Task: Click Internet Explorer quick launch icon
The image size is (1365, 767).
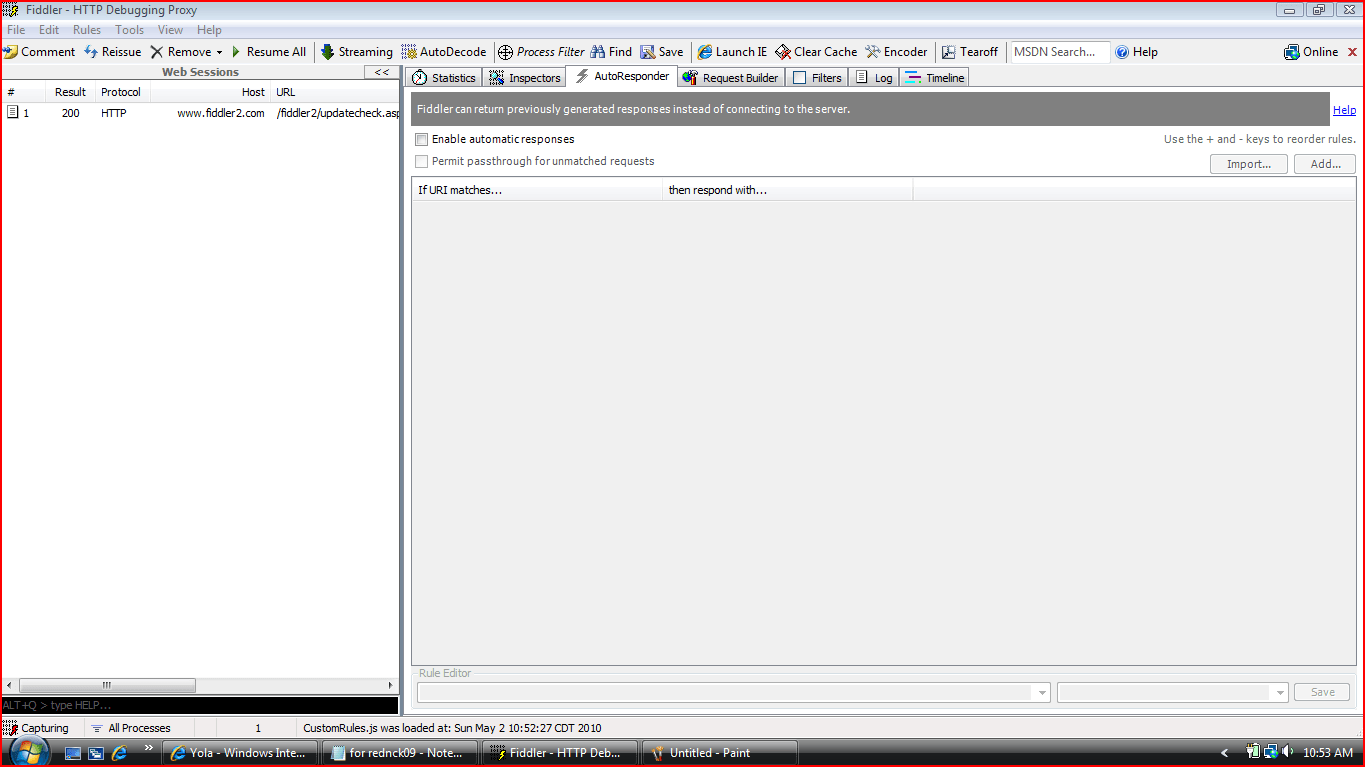Action: click(x=119, y=752)
